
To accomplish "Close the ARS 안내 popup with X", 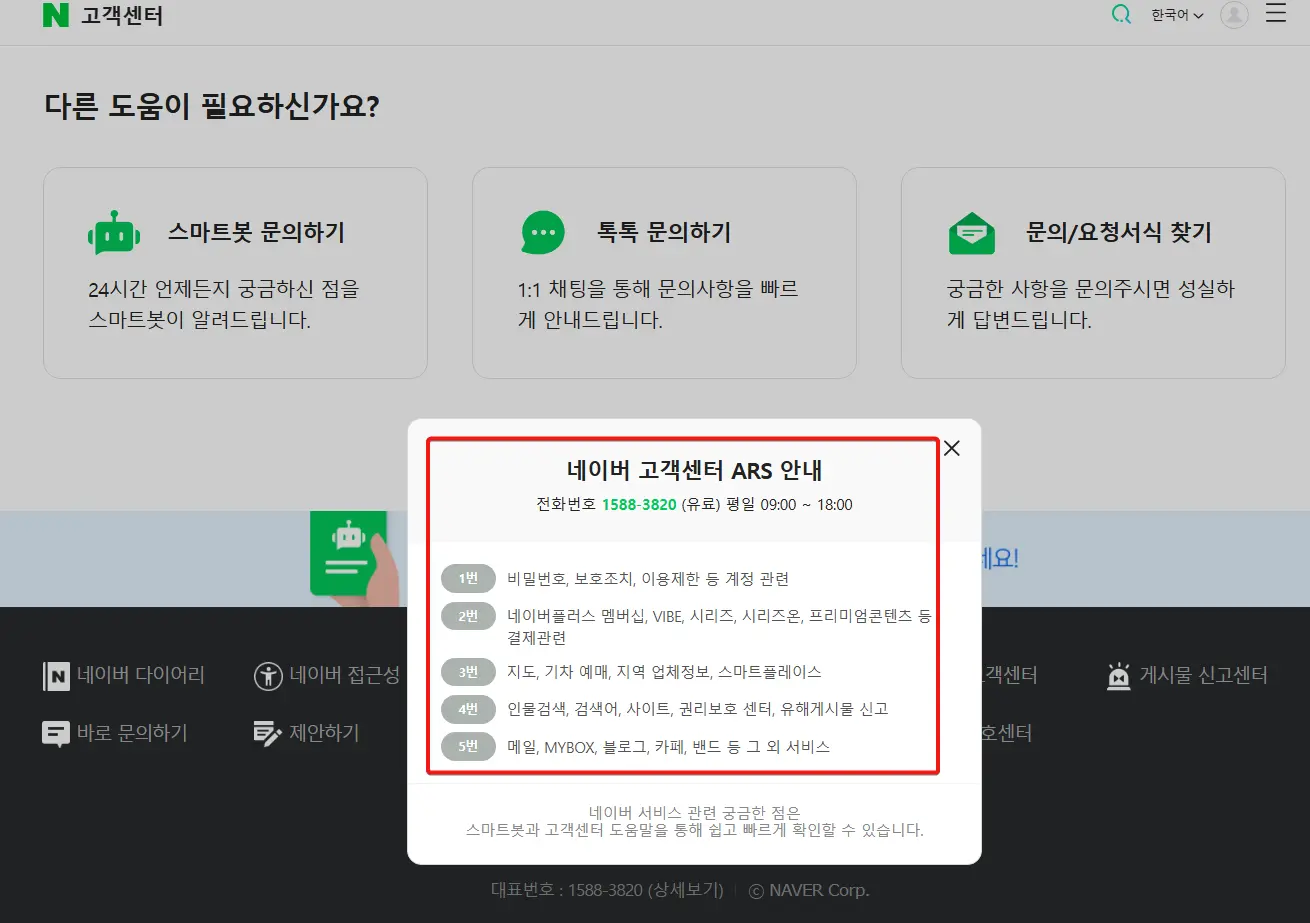I will click(x=952, y=448).
